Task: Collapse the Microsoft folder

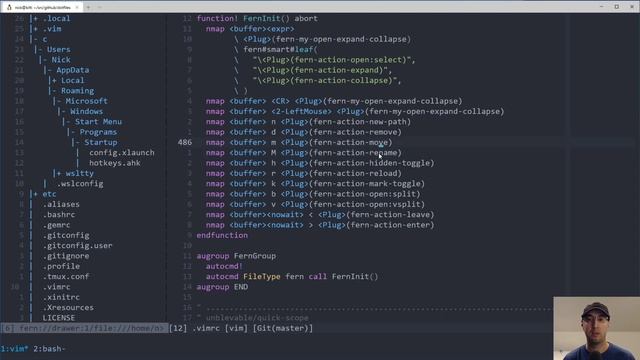Action: pos(86,101)
